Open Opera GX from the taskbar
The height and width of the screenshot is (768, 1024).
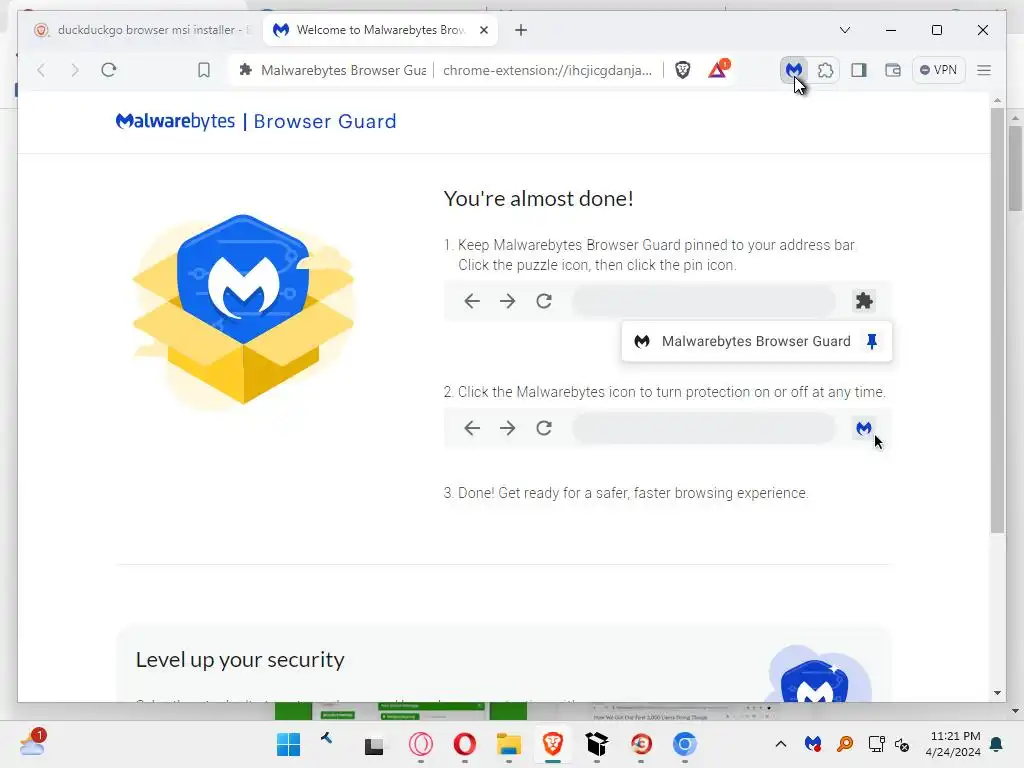421,744
